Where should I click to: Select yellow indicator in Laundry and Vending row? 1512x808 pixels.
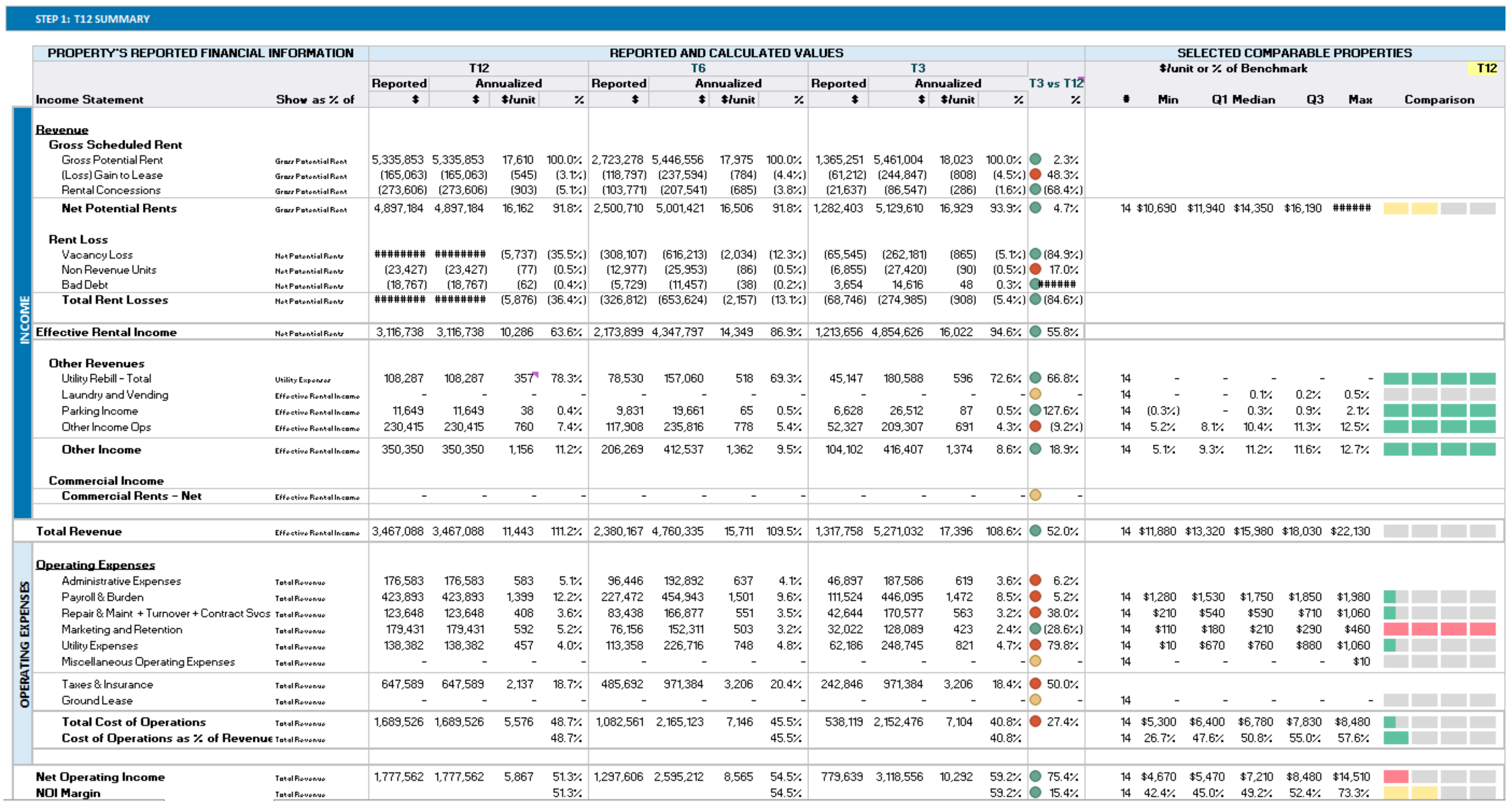coord(1035,394)
